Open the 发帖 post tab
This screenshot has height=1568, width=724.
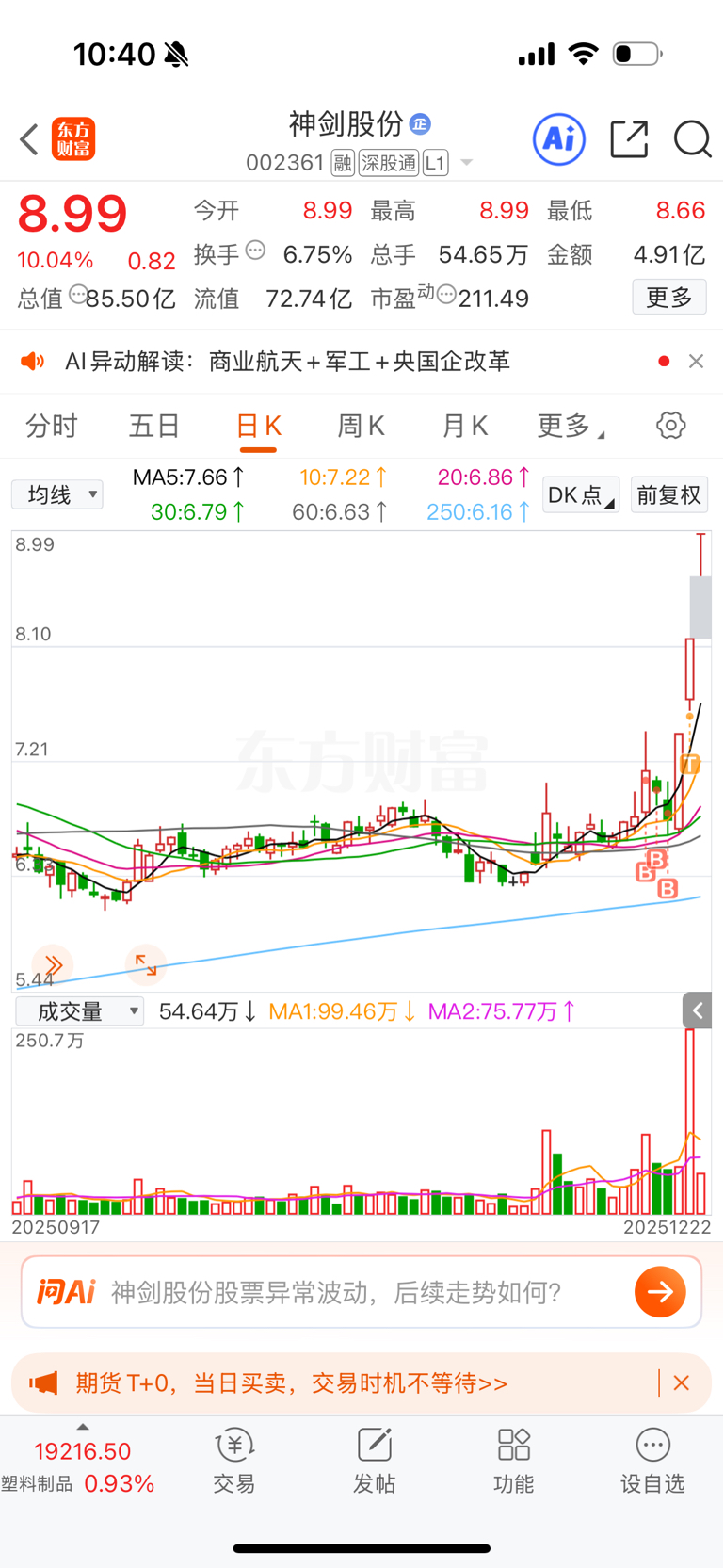click(x=374, y=1461)
